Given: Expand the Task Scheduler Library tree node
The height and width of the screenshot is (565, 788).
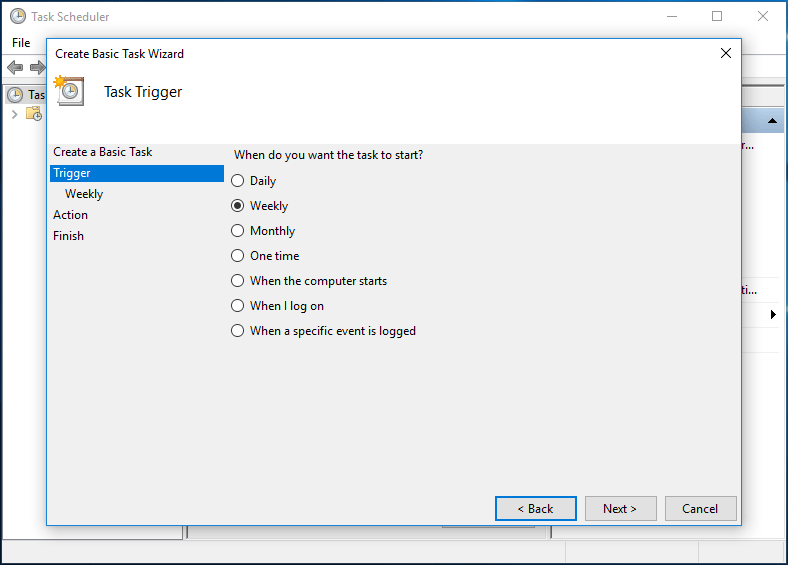Looking at the screenshot, I should [14, 114].
